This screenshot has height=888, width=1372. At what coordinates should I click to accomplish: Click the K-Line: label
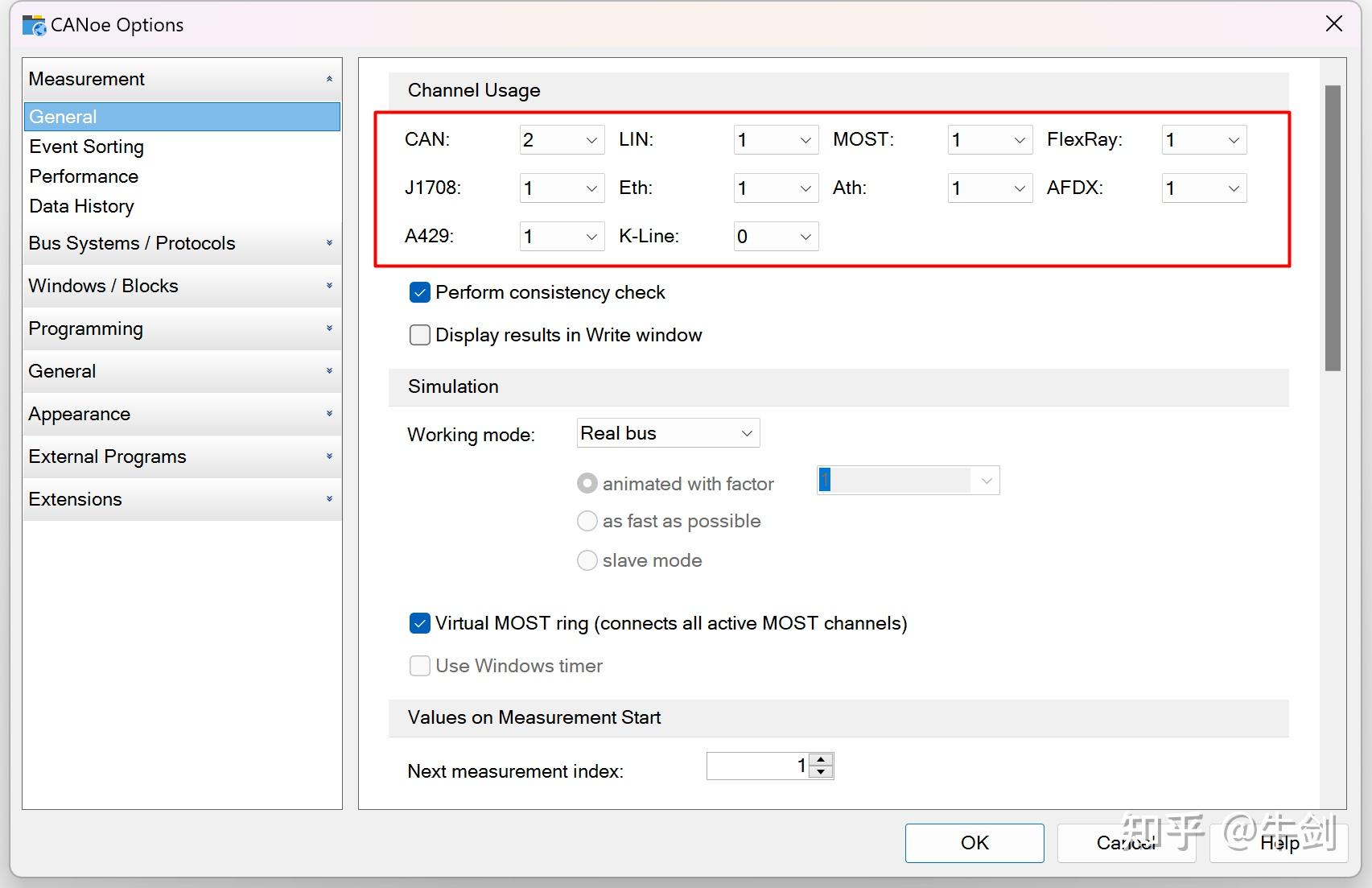point(649,236)
